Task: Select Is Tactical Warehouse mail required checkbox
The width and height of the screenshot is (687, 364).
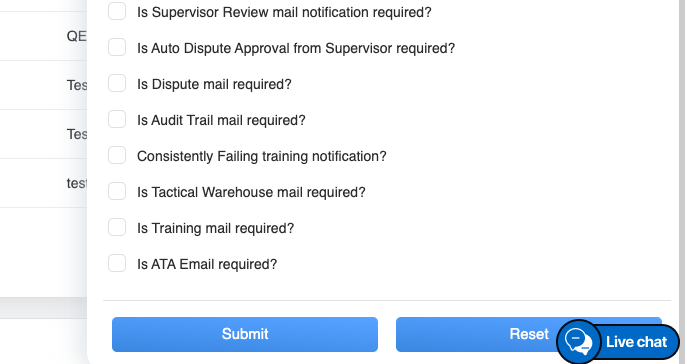Action: [x=117, y=191]
